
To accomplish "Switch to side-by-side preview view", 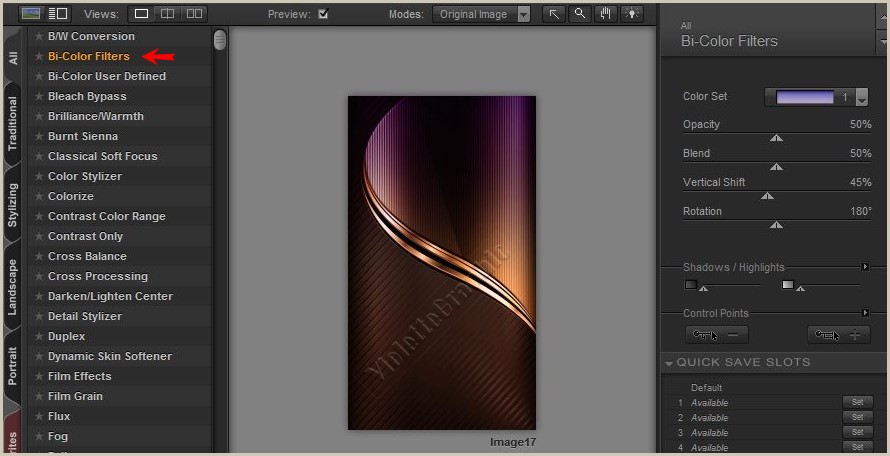I will (194, 14).
